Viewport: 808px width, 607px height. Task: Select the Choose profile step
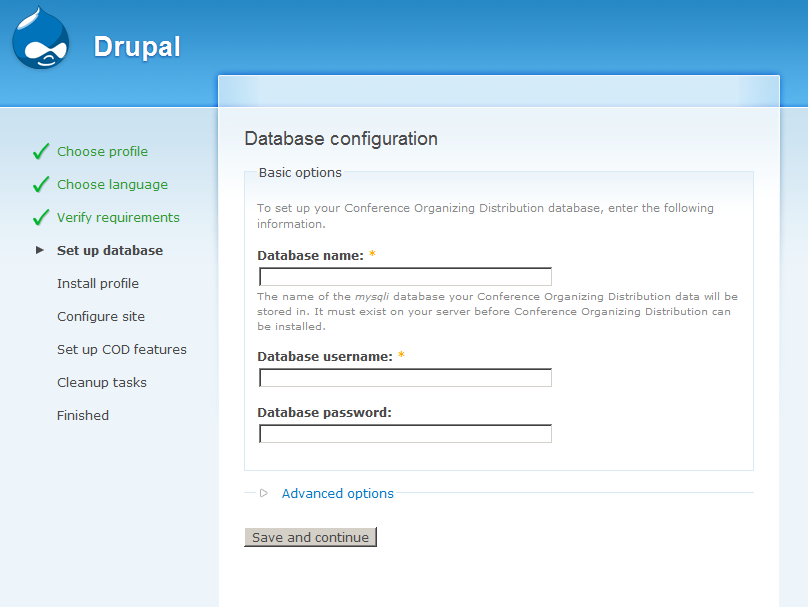click(x=103, y=151)
